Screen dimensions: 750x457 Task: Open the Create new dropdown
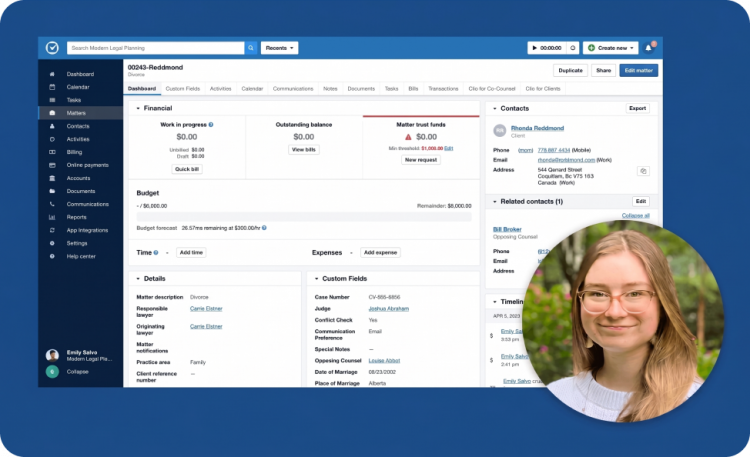611,48
